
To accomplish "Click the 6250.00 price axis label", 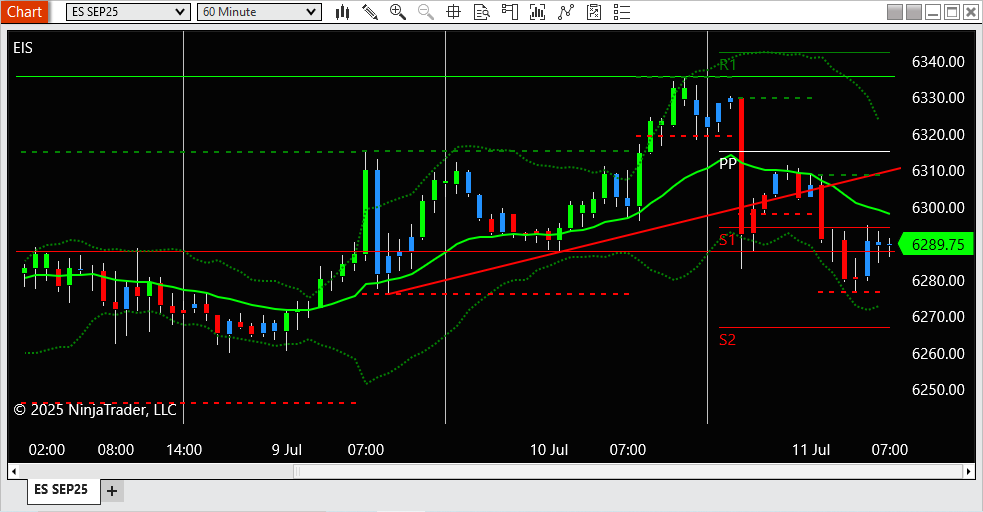I will click(x=938, y=390).
